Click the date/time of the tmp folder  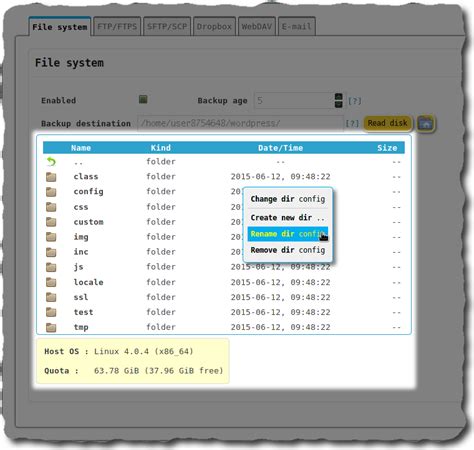280,327
